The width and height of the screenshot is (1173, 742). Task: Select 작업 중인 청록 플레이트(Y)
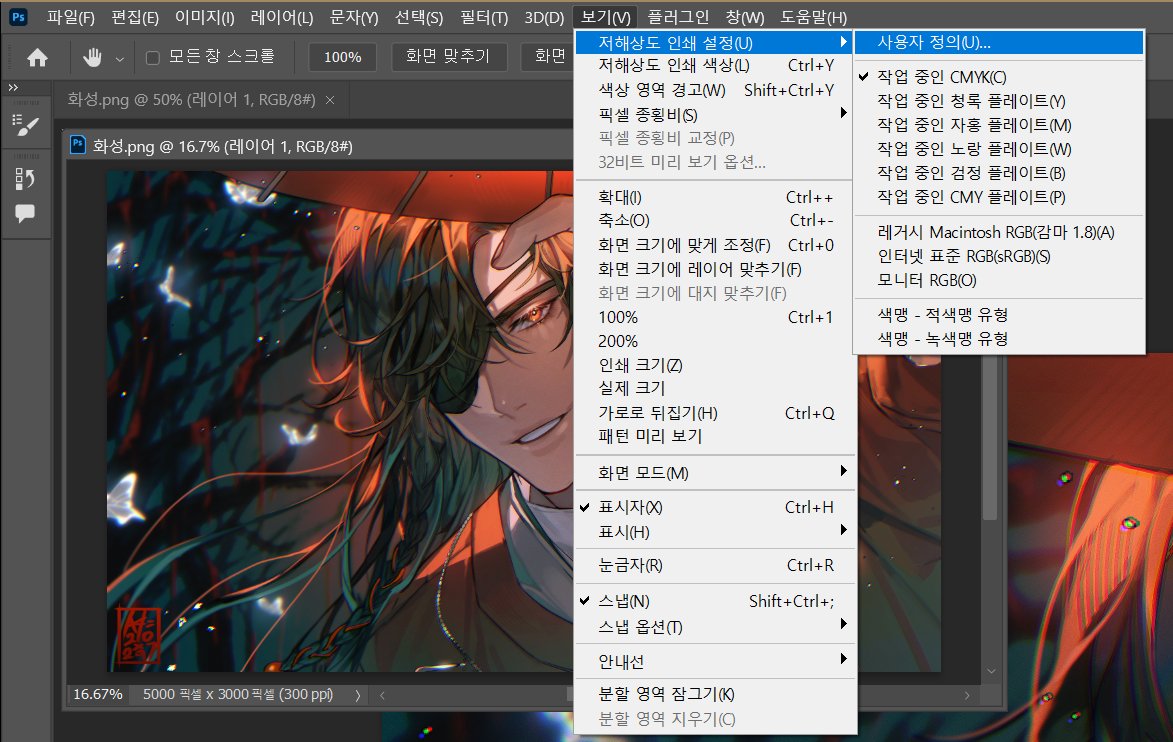click(999, 101)
